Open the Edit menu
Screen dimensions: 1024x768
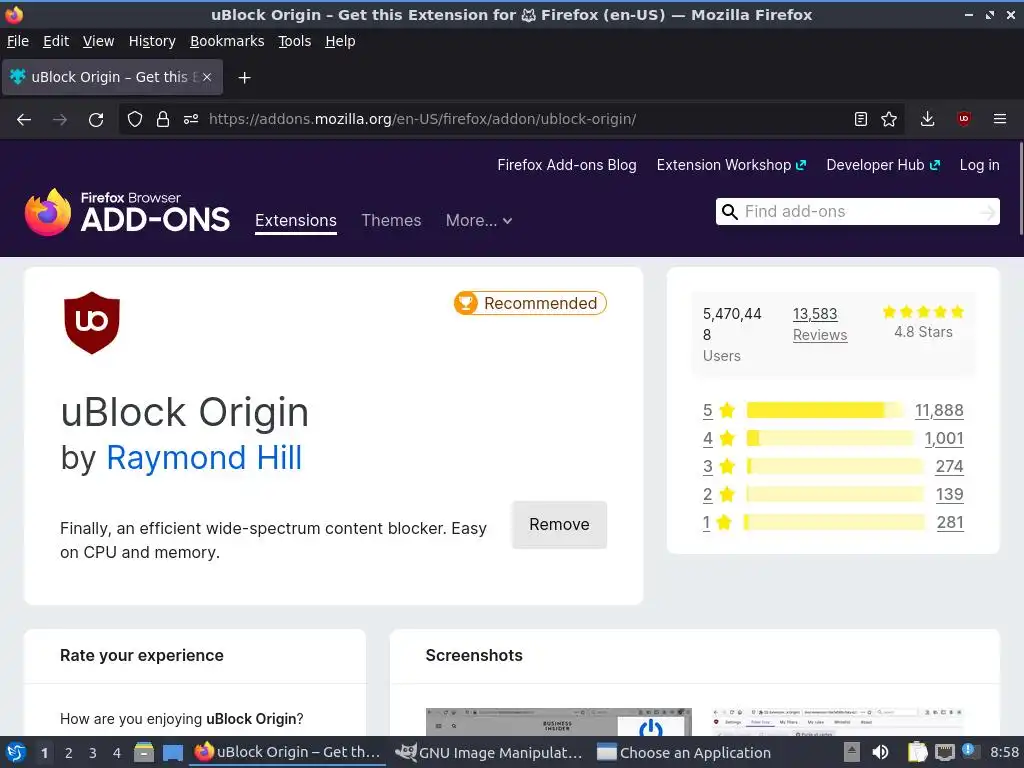56,41
